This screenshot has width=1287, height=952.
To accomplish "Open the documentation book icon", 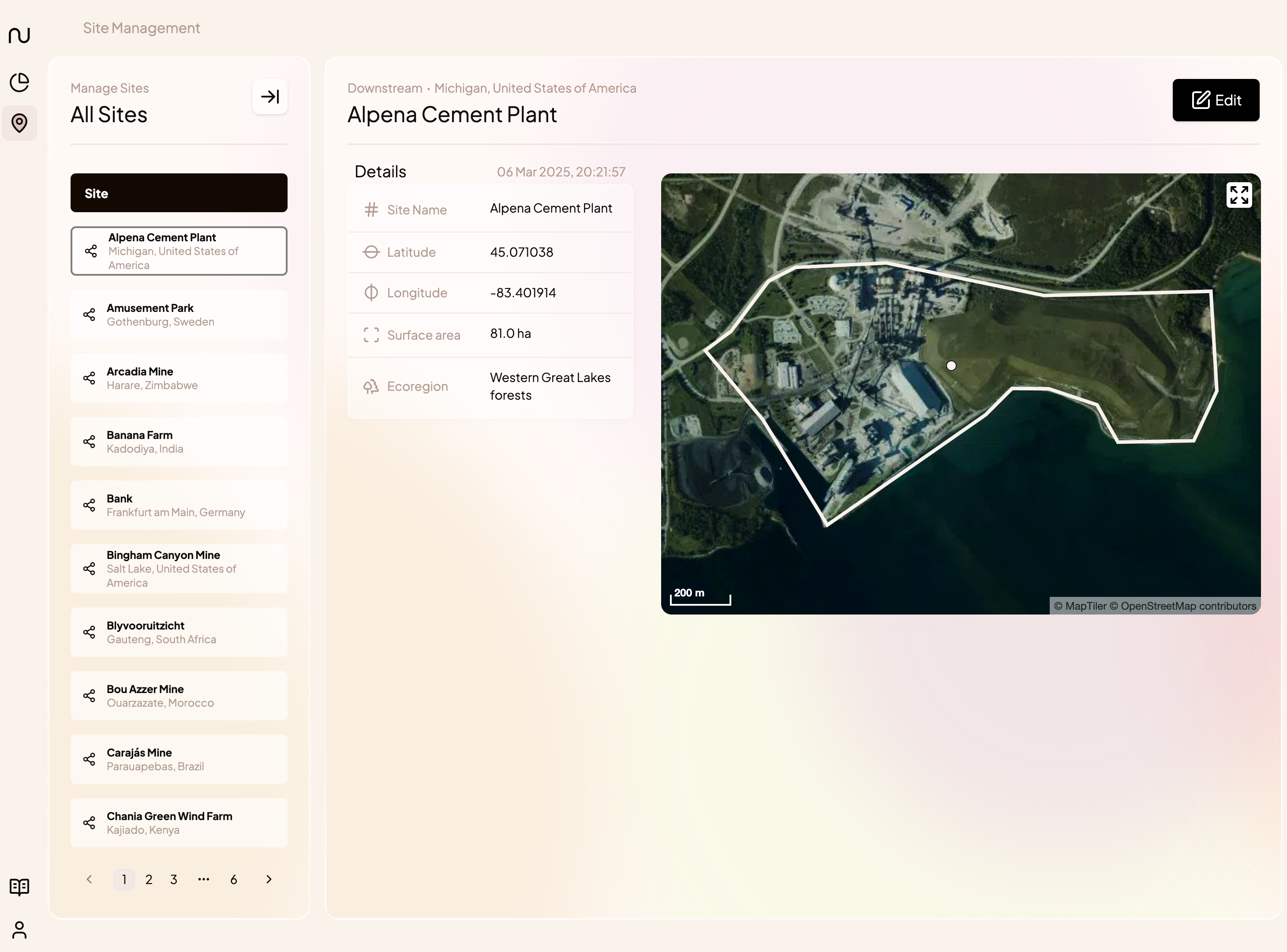I will [19, 886].
